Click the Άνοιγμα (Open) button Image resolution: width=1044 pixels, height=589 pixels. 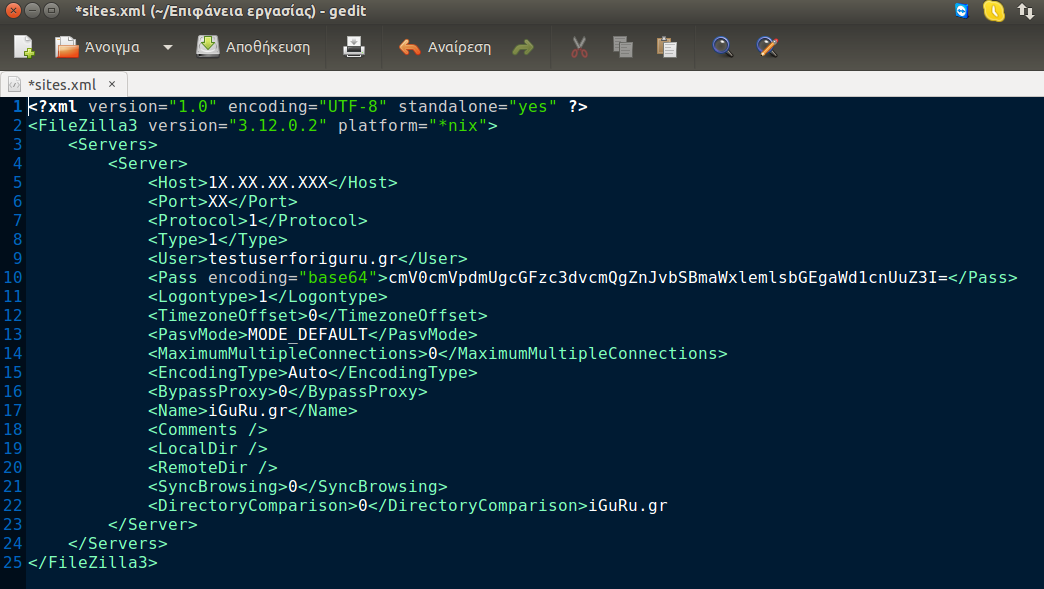click(97, 47)
